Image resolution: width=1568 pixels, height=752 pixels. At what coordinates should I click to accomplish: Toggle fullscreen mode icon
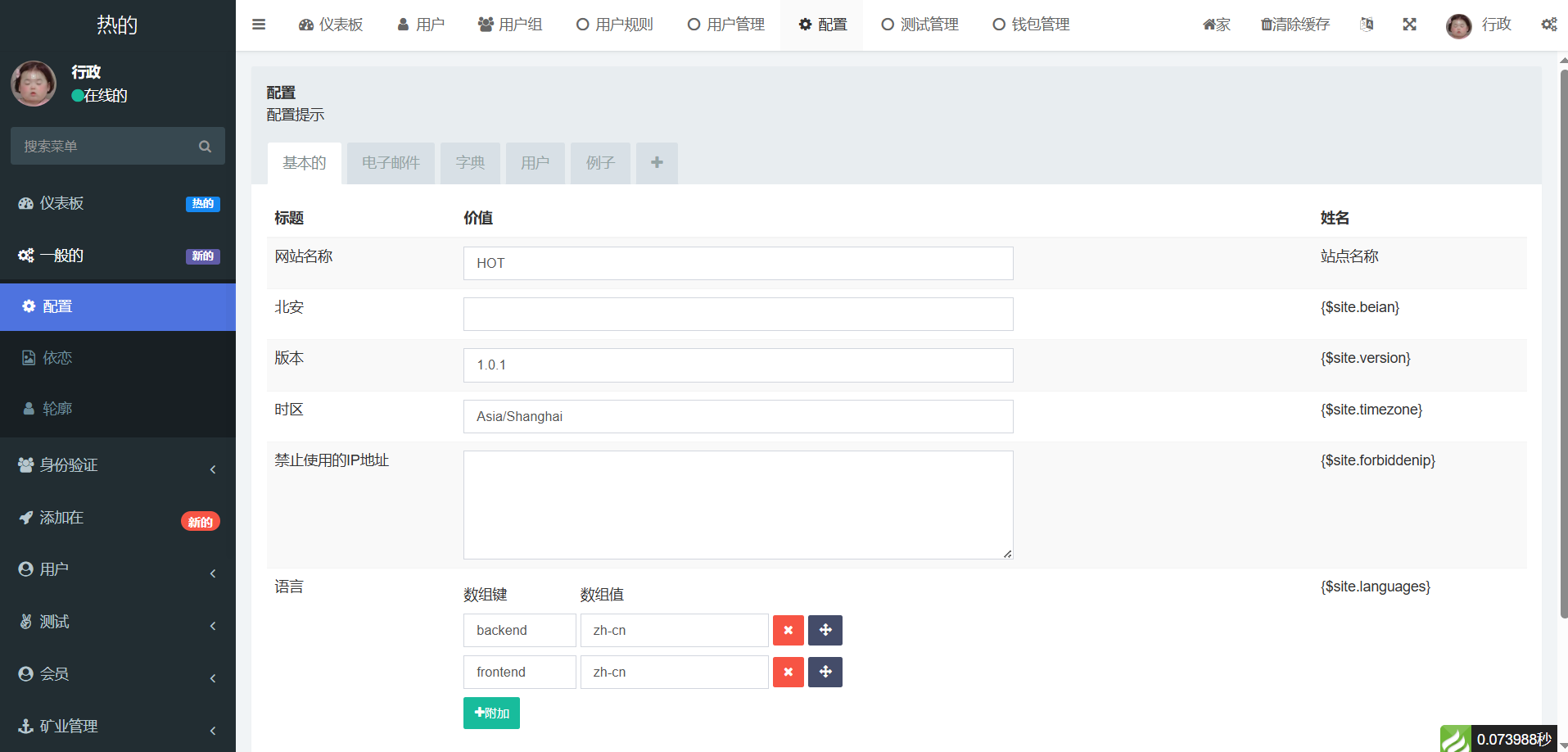[x=1409, y=25]
